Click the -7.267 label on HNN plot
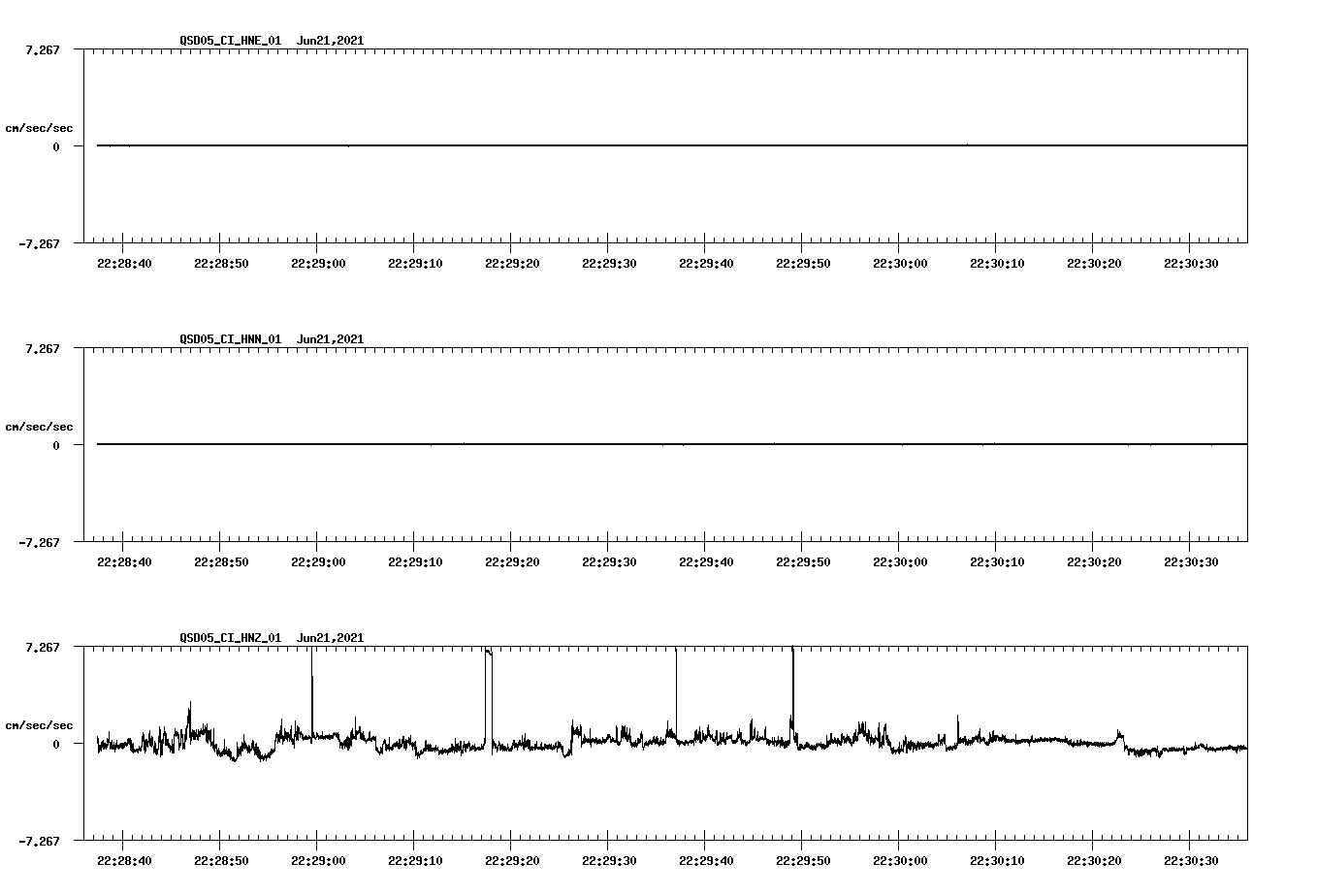 click(x=39, y=542)
